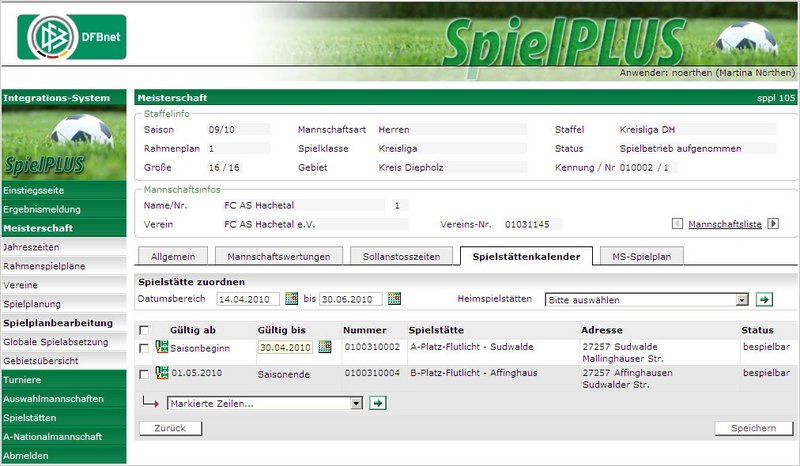The height and width of the screenshot is (466, 800).
Task: Open calendar picker for start date 14.04.2010
Action: coord(292,299)
